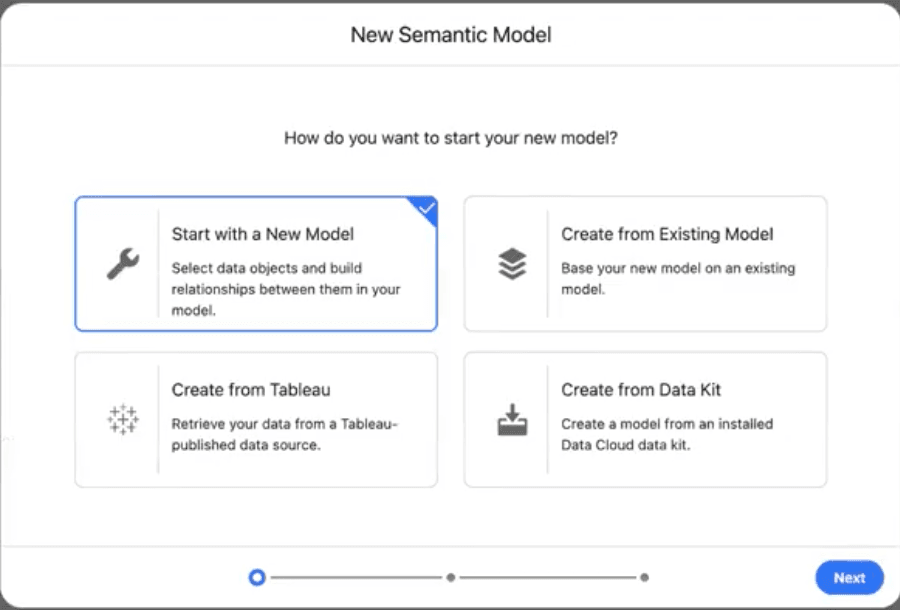
Task: Click the Tableau logo icon
Action: tap(122, 420)
